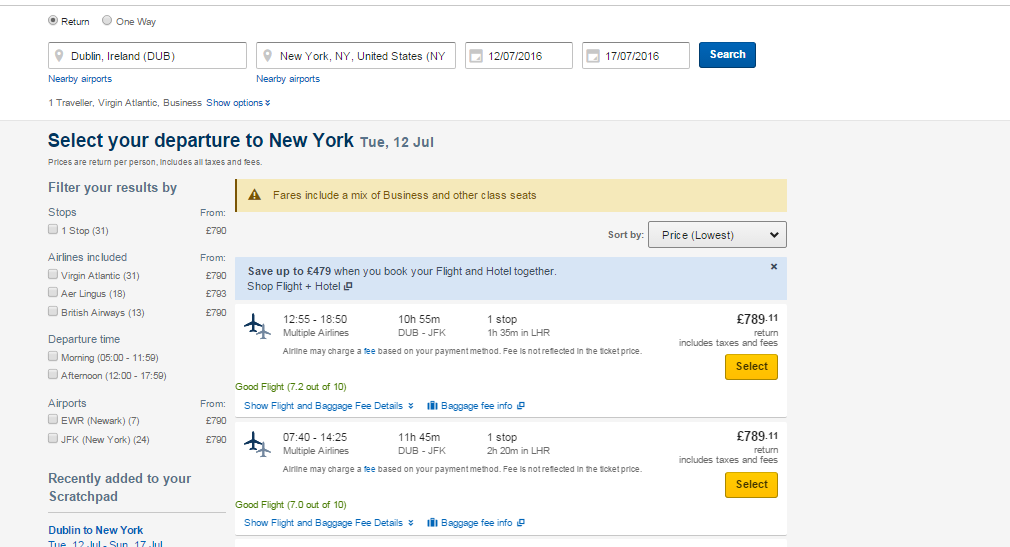
Task: Click the Dublin to New York scratchpad link
Action: [x=96, y=530]
